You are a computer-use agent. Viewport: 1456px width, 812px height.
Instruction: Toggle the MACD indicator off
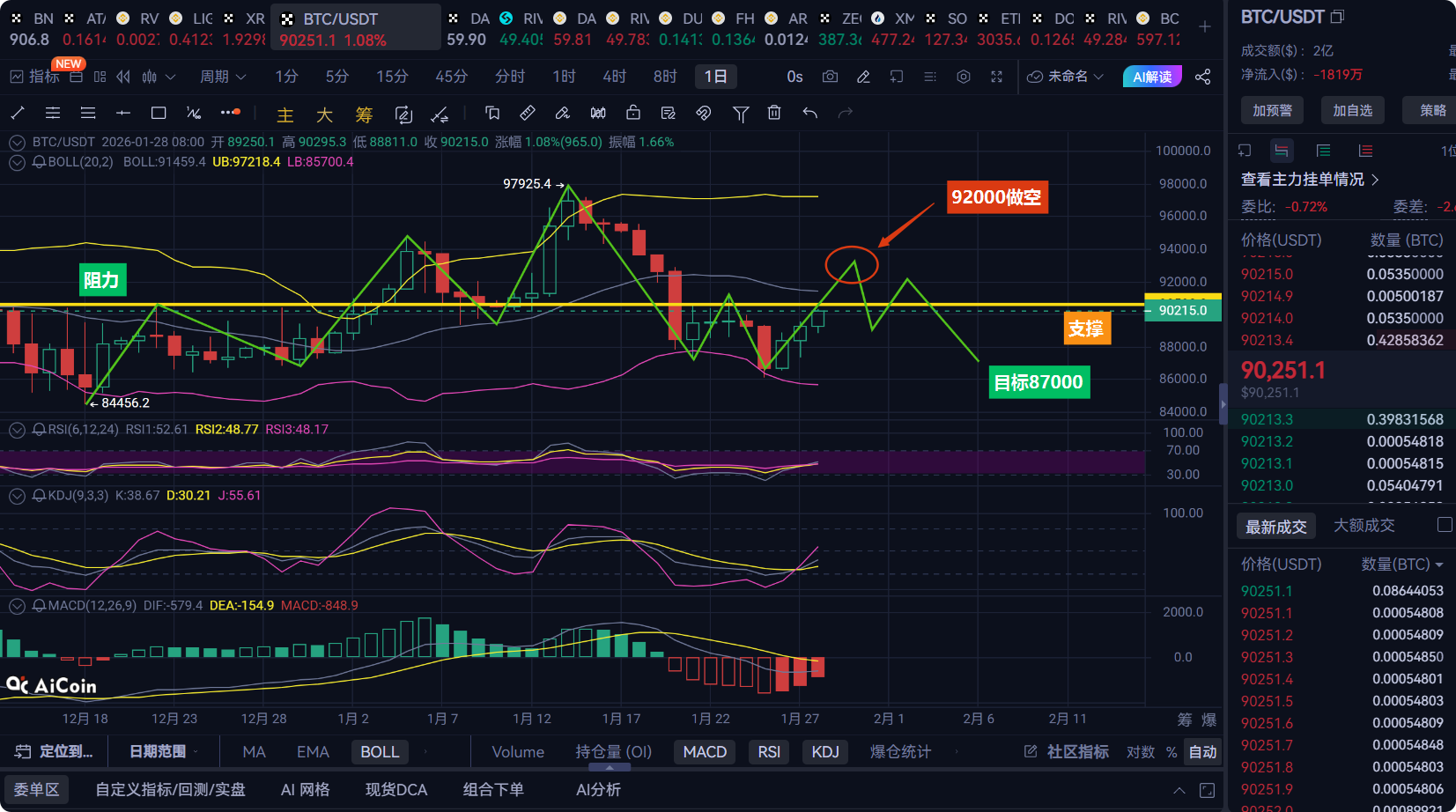(x=705, y=751)
